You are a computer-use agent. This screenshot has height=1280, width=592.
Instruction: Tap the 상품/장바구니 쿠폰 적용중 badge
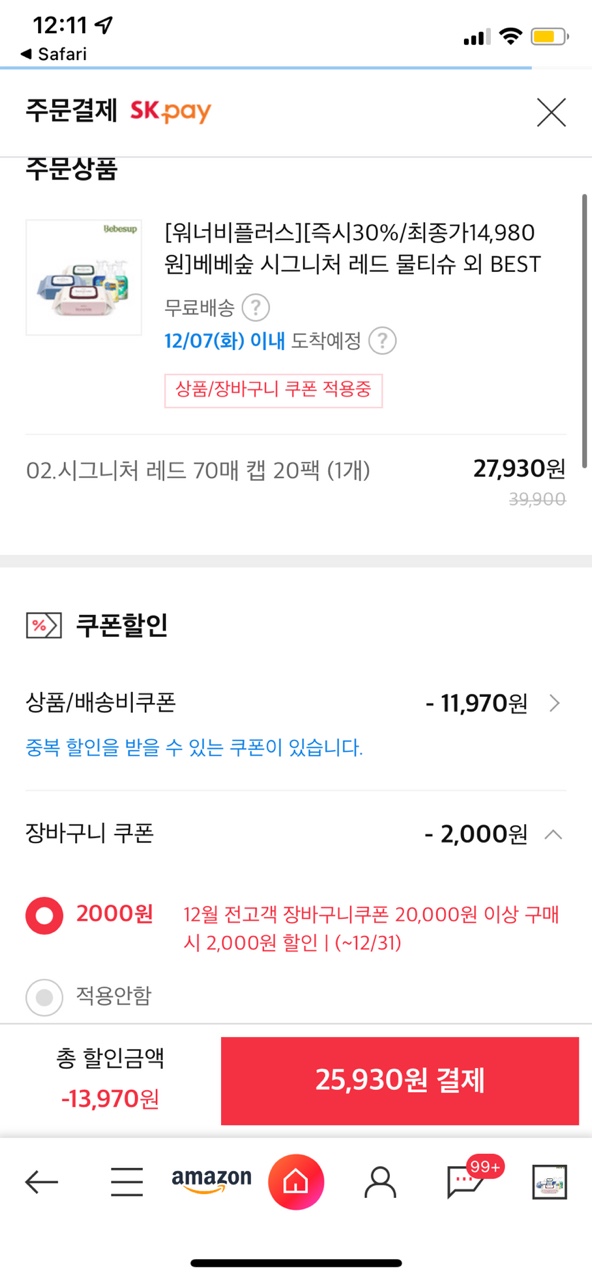pyautogui.click(x=273, y=390)
